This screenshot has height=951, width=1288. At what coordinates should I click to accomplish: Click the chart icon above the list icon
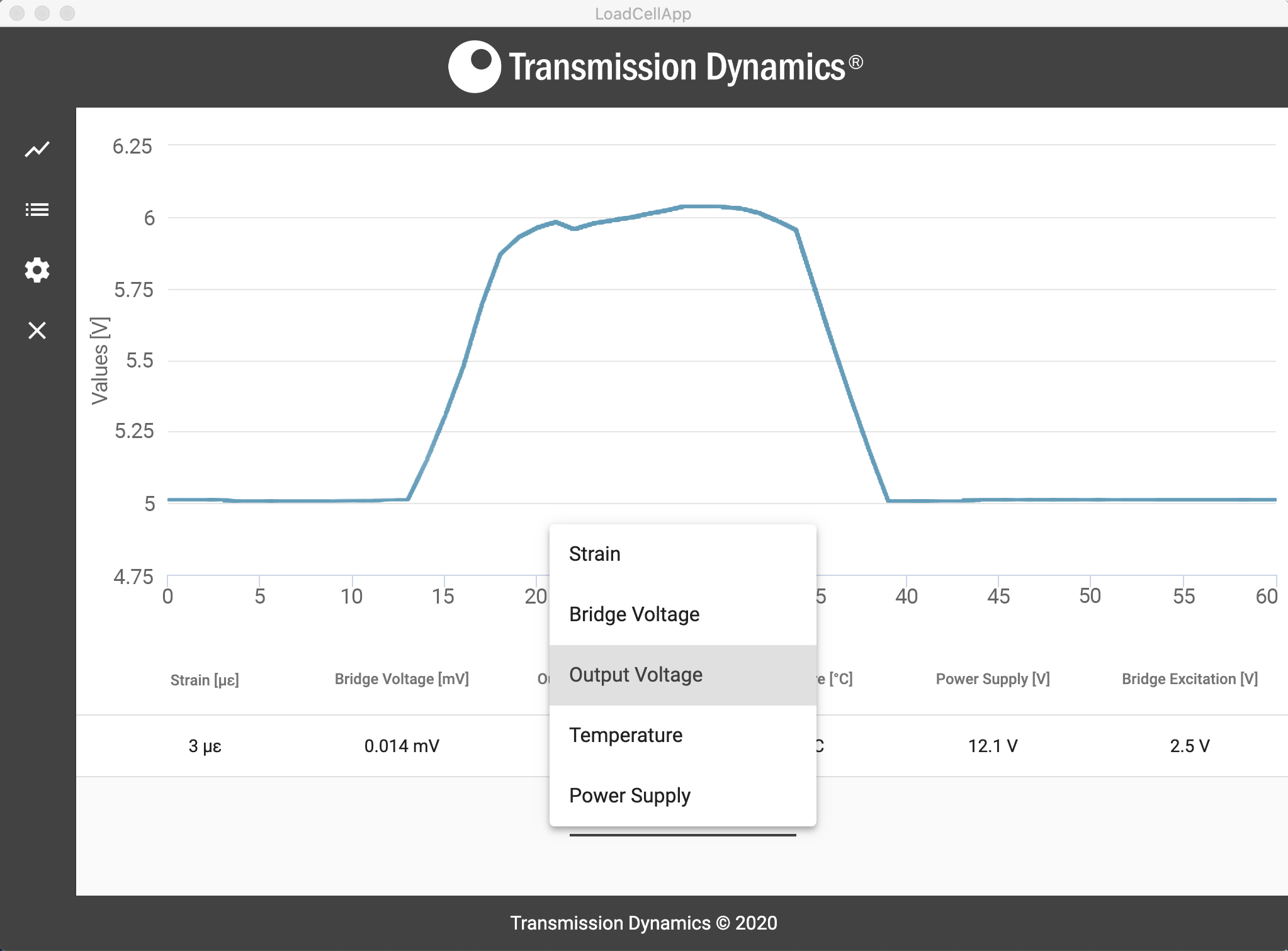click(37, 149)
